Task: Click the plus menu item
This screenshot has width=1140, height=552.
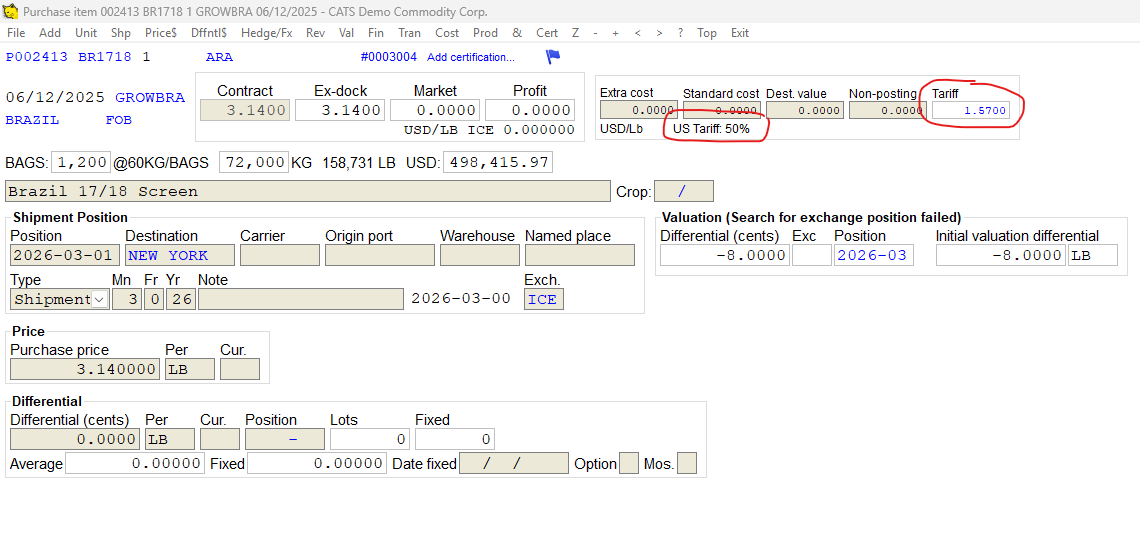Action: (616, 33)
